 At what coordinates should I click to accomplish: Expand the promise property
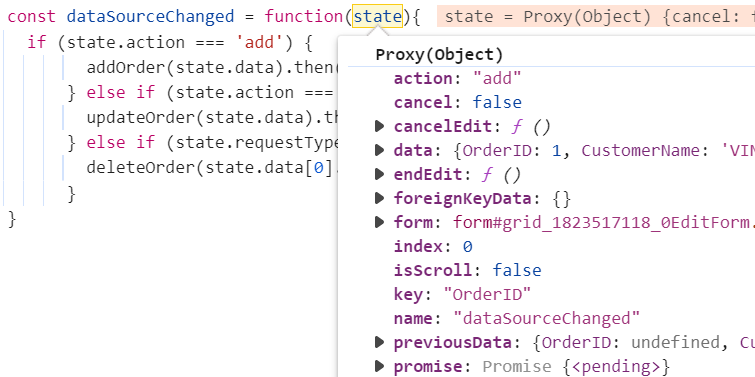(x=379, y=366)
